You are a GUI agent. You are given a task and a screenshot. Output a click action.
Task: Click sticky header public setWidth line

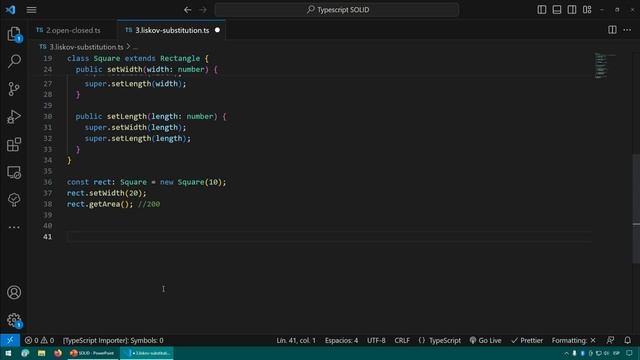146,69
